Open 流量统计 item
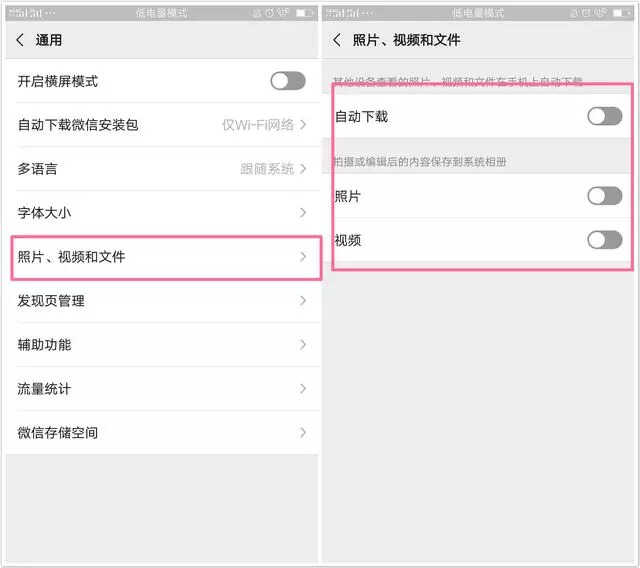640x568 pixels. [162, 389]
